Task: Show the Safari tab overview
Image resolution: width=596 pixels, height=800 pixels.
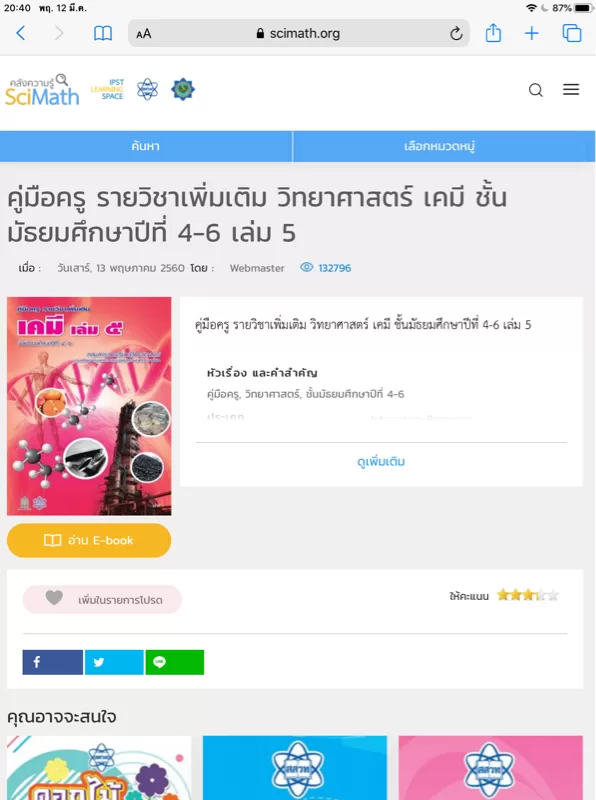Action: [x=572, y=33]
